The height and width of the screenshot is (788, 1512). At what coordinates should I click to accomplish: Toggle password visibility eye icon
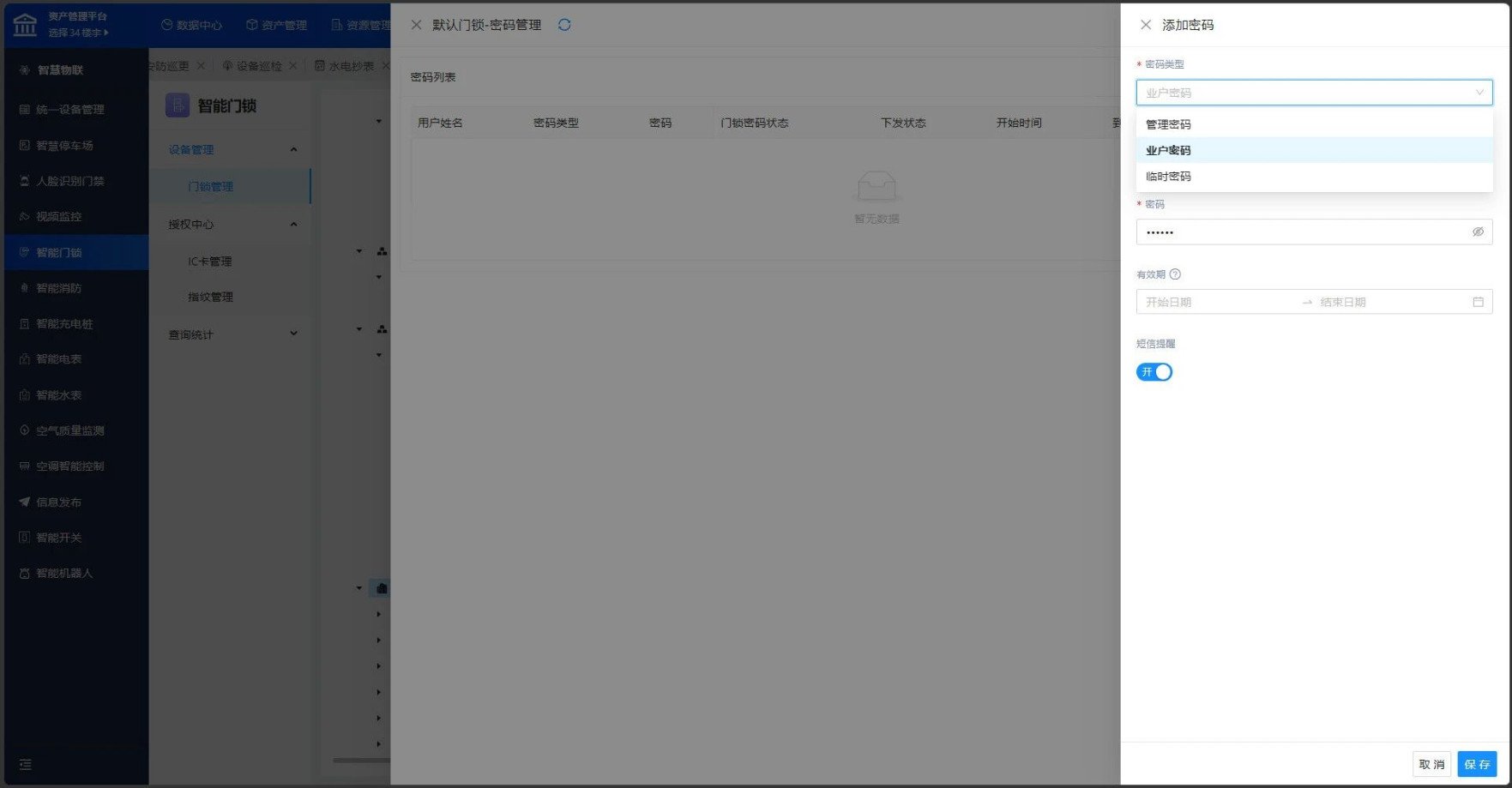(x=1478, y=232)
